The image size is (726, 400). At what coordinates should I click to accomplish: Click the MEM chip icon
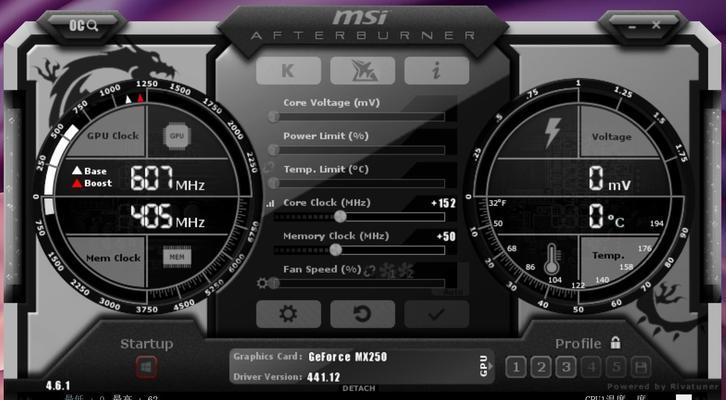click(x=177, y=257)
